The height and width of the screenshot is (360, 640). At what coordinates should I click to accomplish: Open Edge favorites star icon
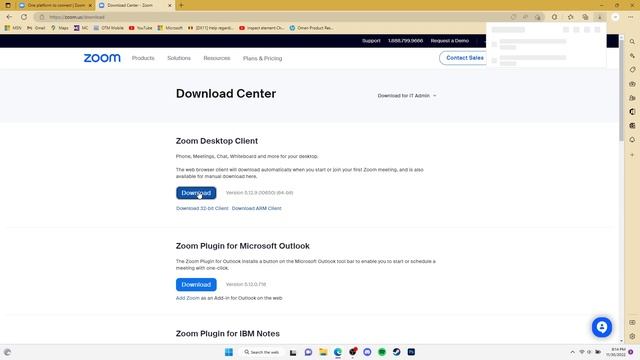(570, 17)
